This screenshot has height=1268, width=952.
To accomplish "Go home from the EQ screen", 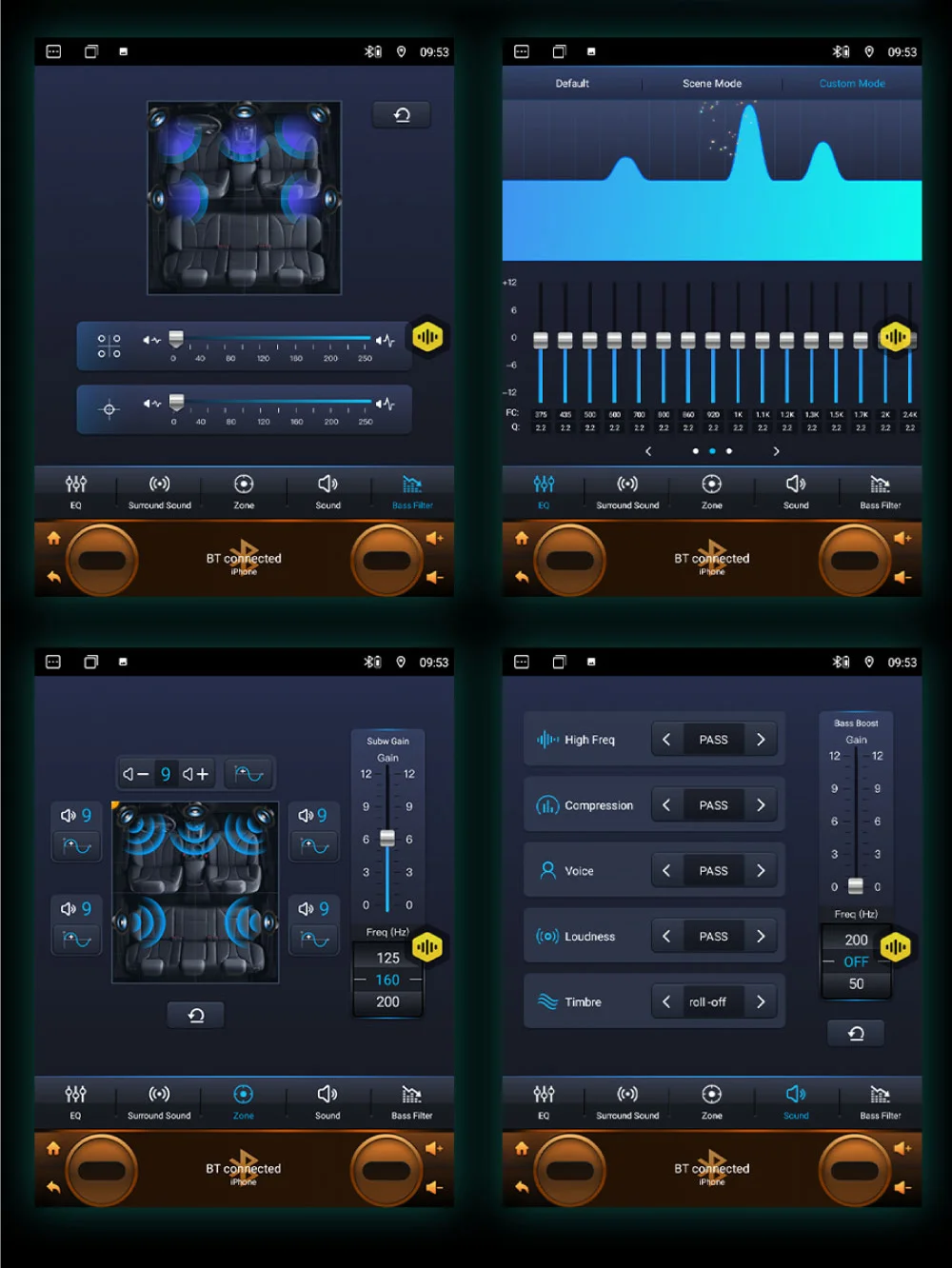I will [x=522, y=538].
